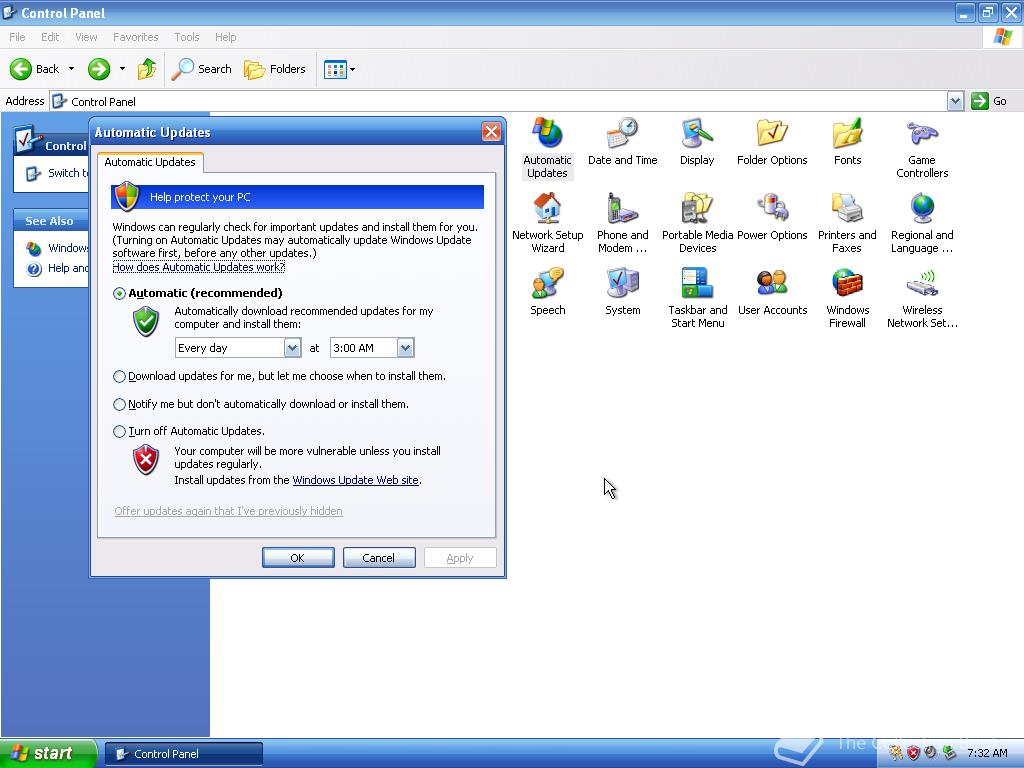
Task: Open the Speech icon
Action: 547,292
